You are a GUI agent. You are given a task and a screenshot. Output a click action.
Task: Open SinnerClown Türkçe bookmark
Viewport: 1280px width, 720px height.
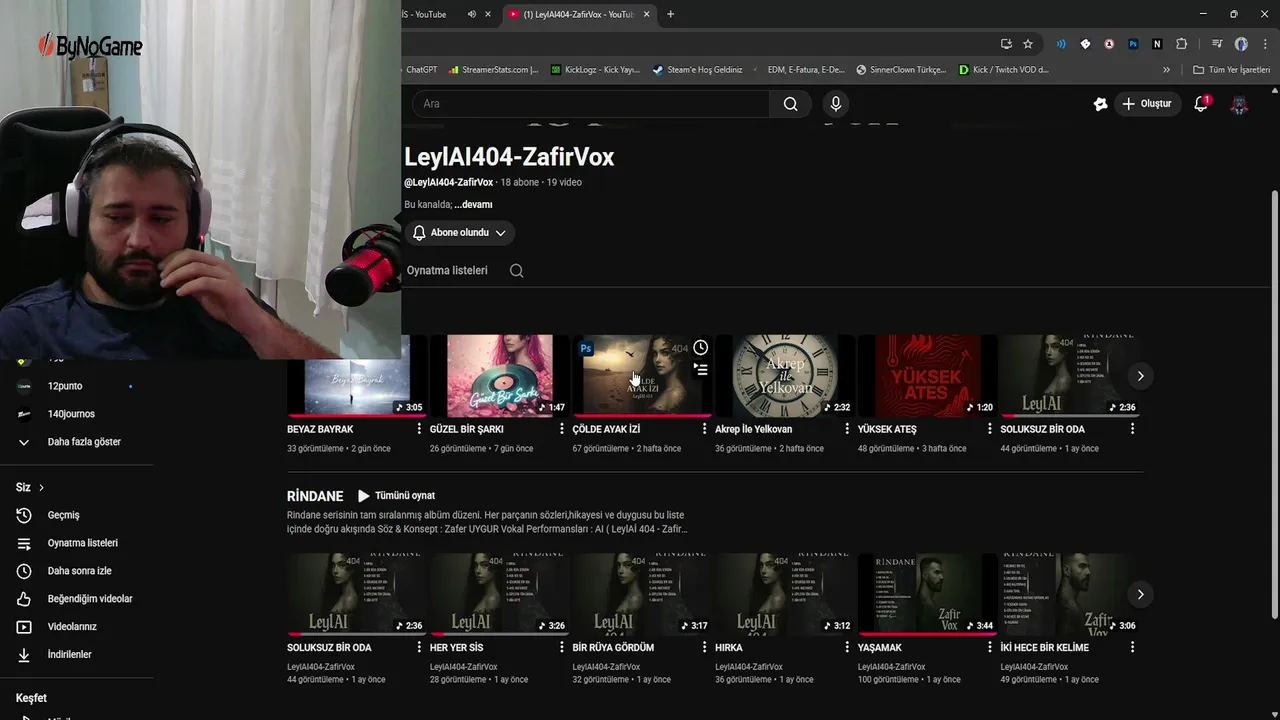(x=900, y=70)
